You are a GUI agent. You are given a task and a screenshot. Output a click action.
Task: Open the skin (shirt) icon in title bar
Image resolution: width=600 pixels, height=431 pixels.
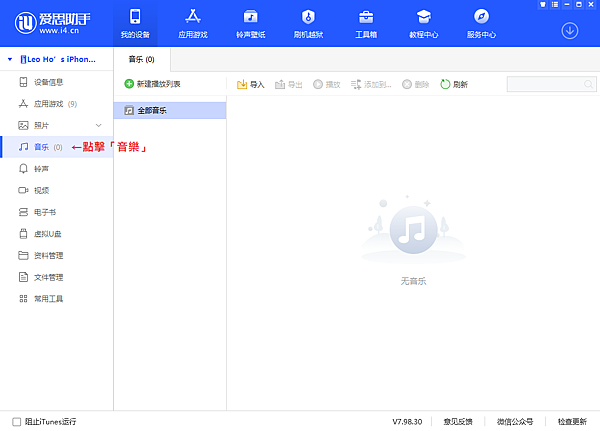543,5
